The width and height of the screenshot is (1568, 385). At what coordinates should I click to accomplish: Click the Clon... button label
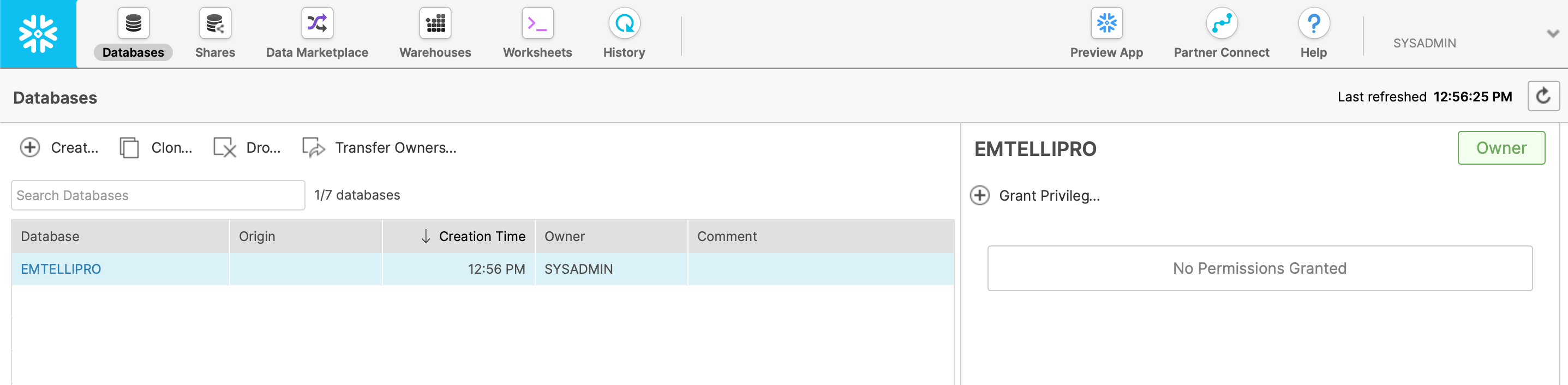click(x=172, y=148)
